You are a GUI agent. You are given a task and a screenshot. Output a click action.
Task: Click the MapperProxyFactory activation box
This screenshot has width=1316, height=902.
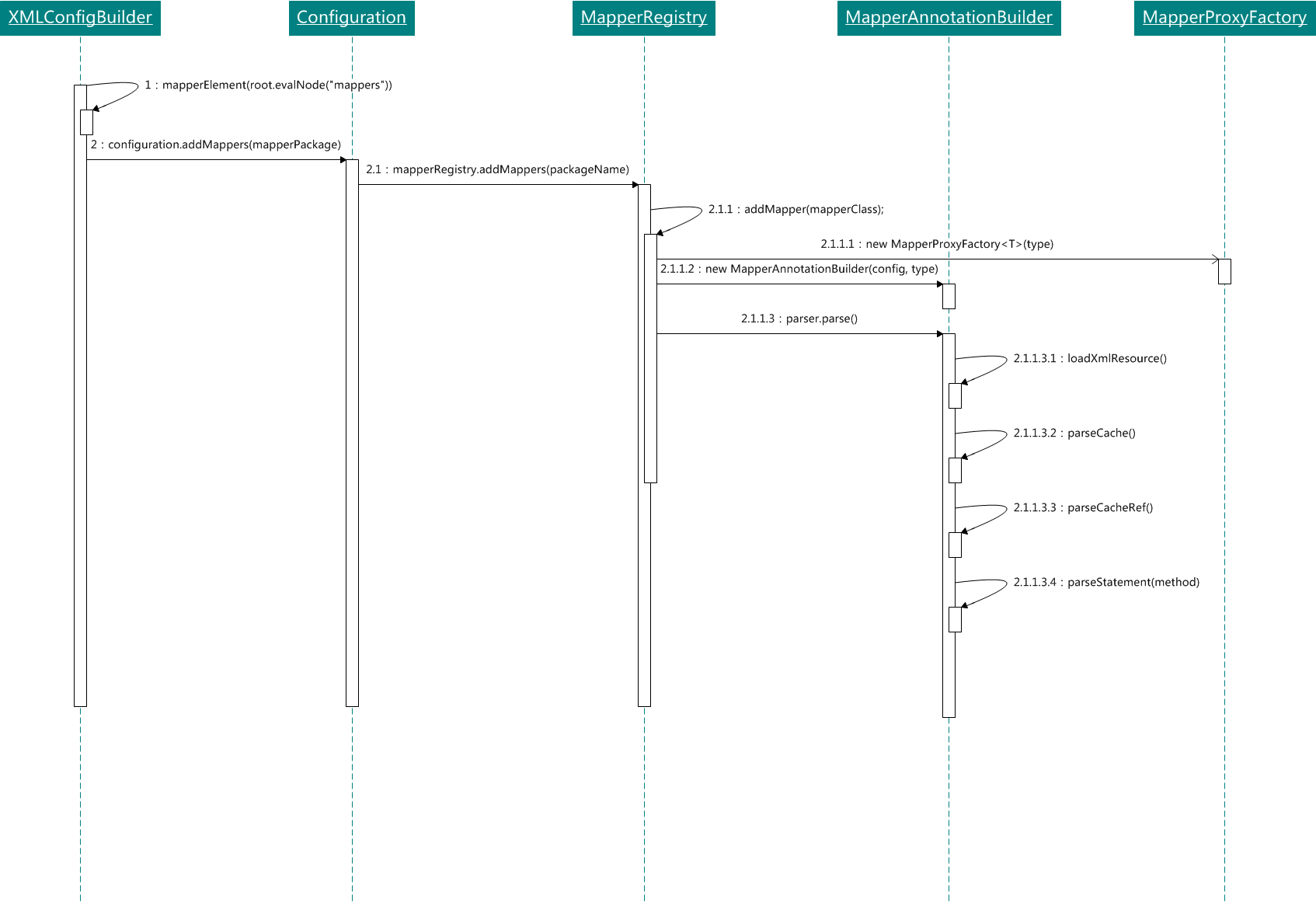coord(1224,272)
